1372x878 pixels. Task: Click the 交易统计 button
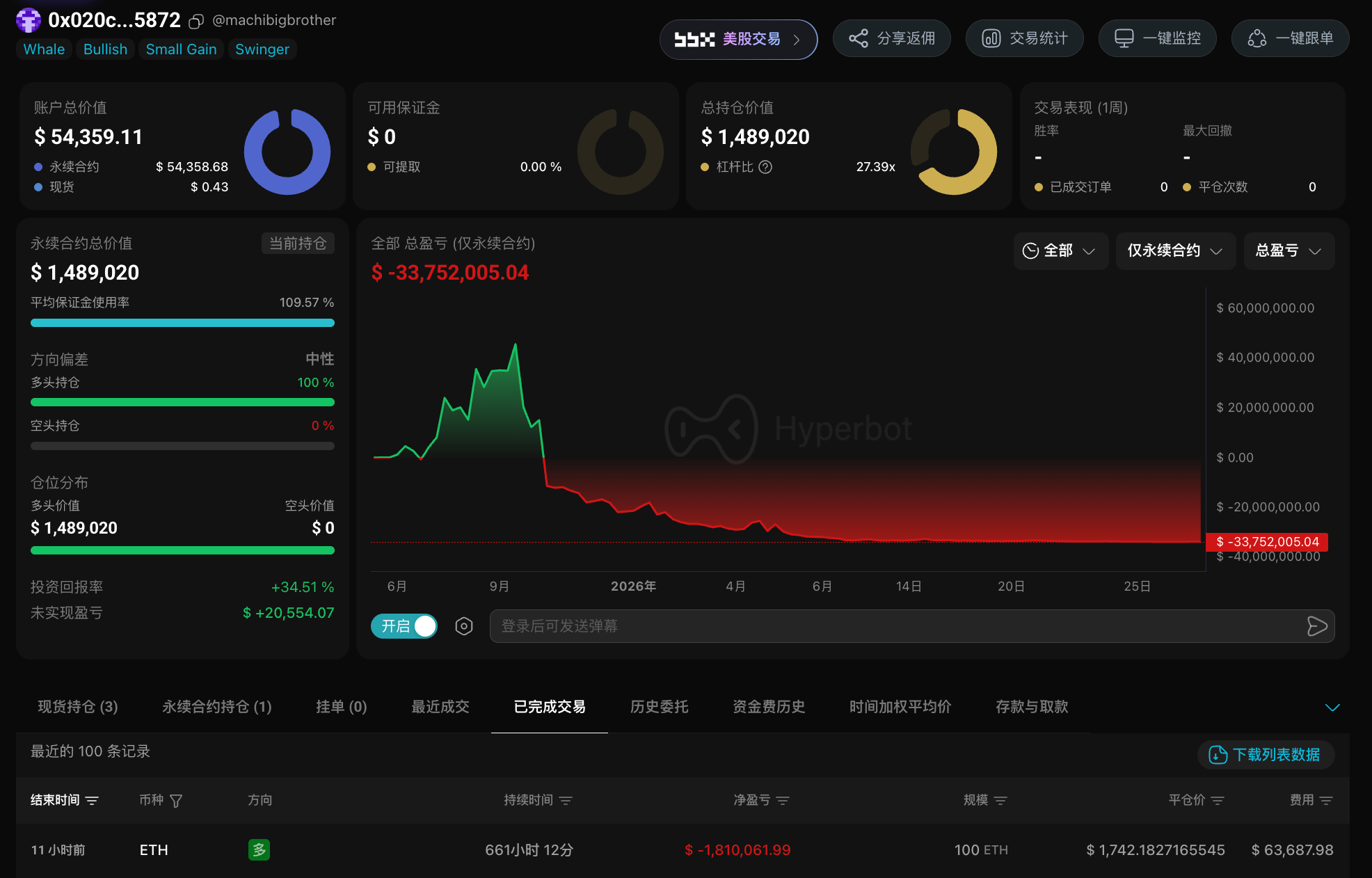point(1025,38)
